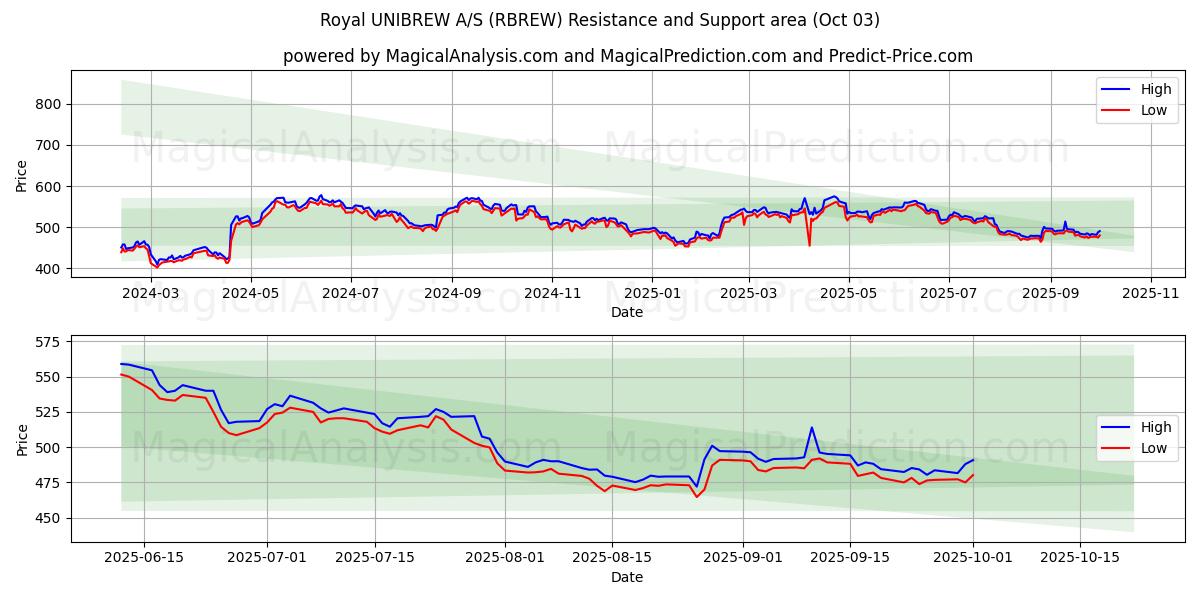
Task: Click the 2025-08-01 date tick label
Action: pos(505,558)
